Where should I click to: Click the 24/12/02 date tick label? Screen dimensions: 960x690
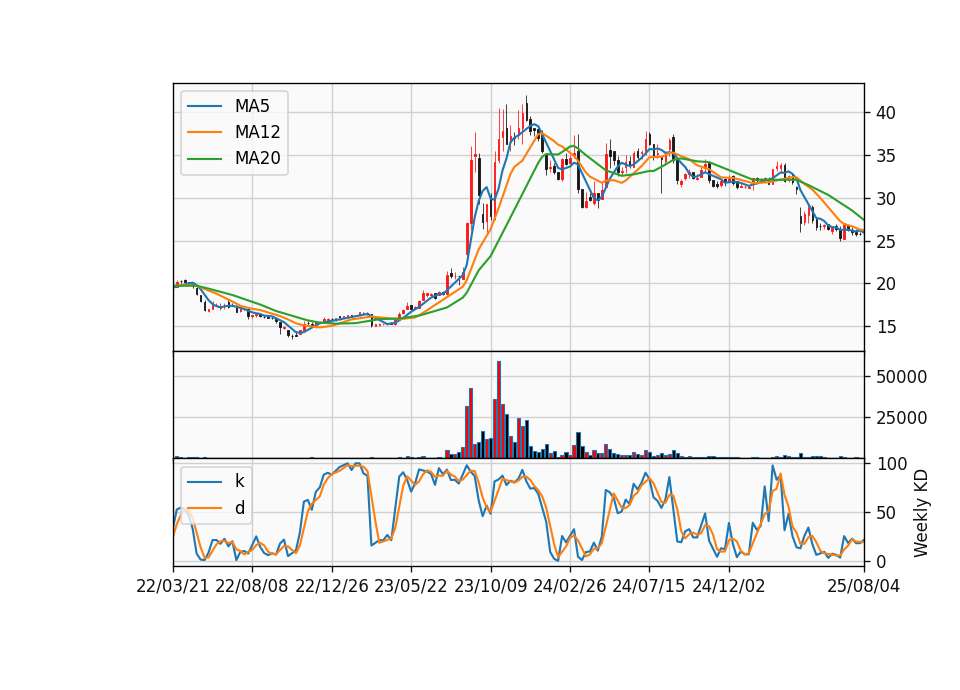click(729, 587)
